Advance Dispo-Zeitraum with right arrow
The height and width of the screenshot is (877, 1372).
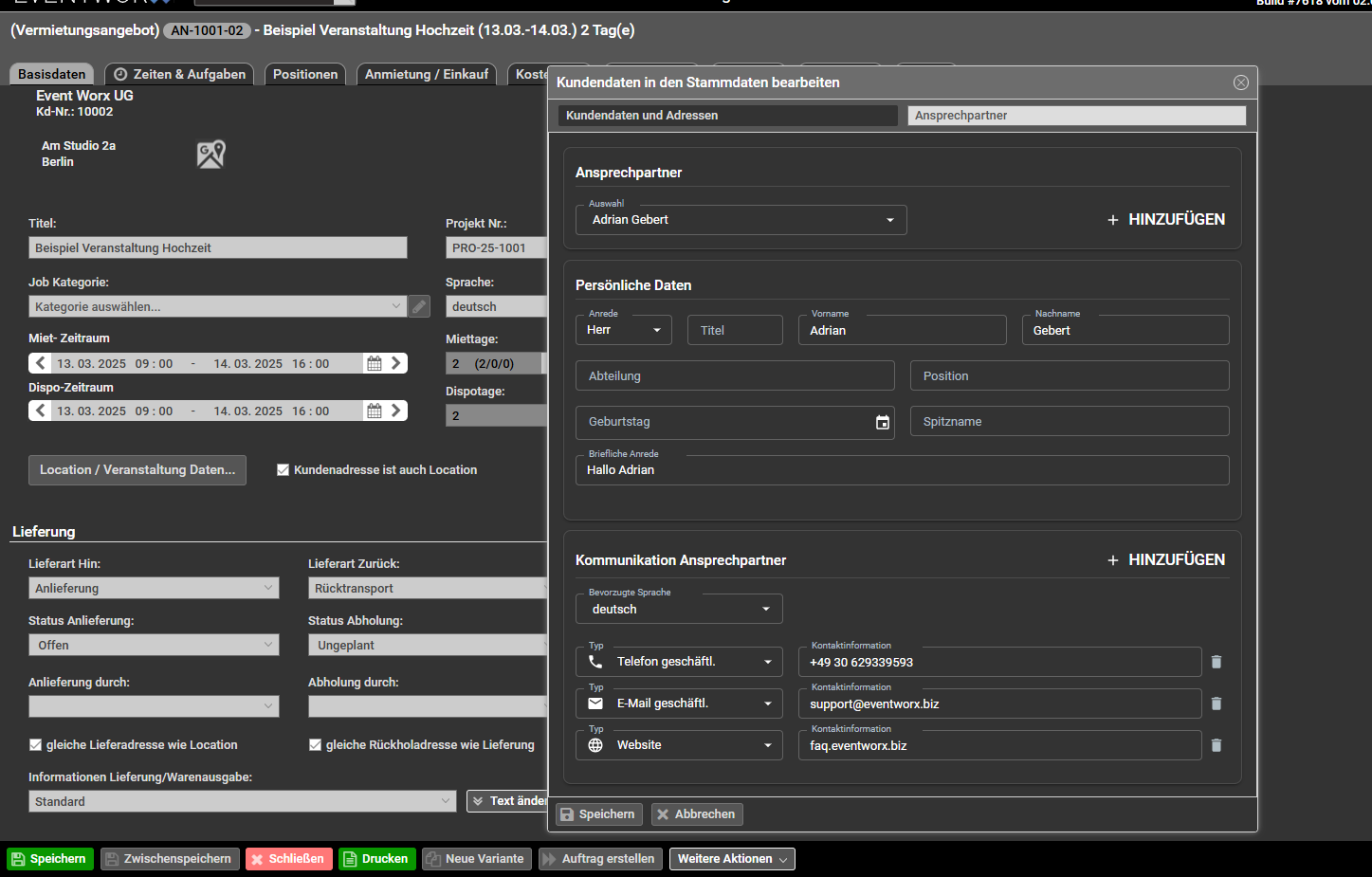396,411
